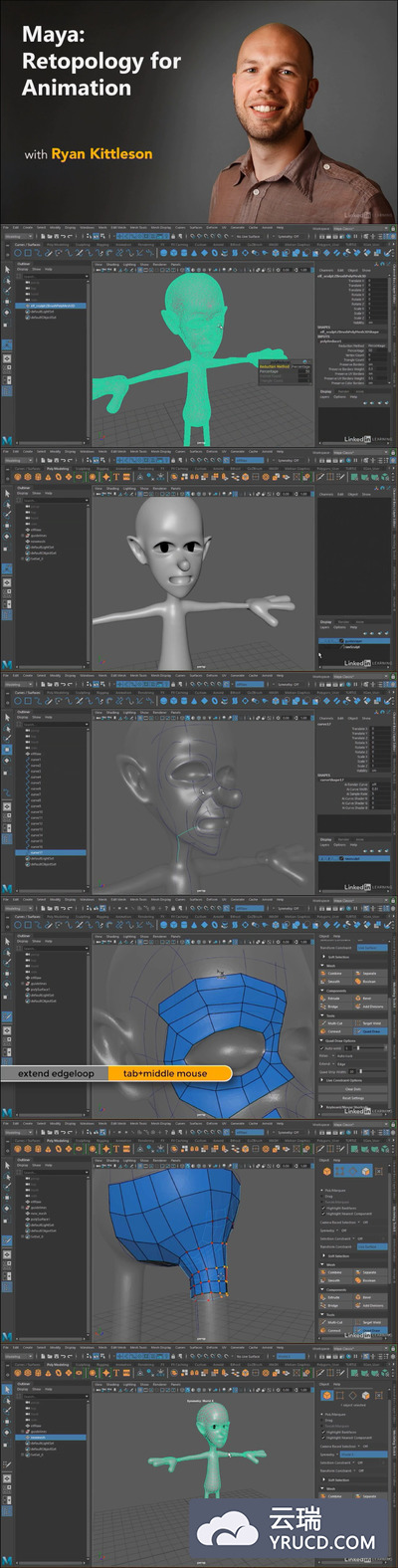
Task: Open Shading viewport menu in first Maya screenshot
Action: (x=112, y=264)
